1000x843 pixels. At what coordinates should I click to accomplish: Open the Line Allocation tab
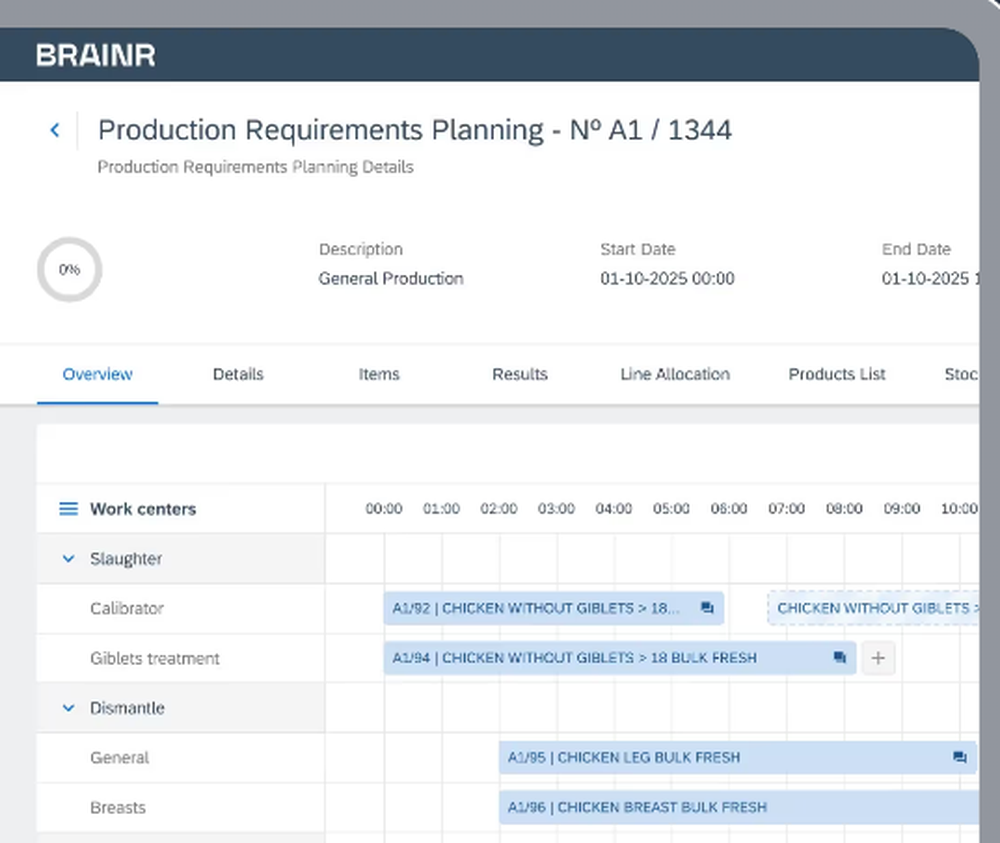pos(674,374)
